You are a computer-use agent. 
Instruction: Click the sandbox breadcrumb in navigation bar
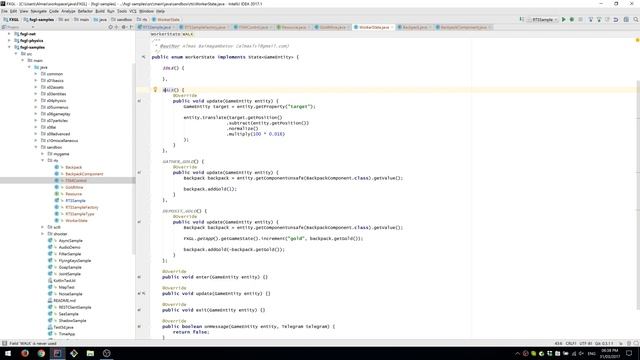(x=122, y=19)
